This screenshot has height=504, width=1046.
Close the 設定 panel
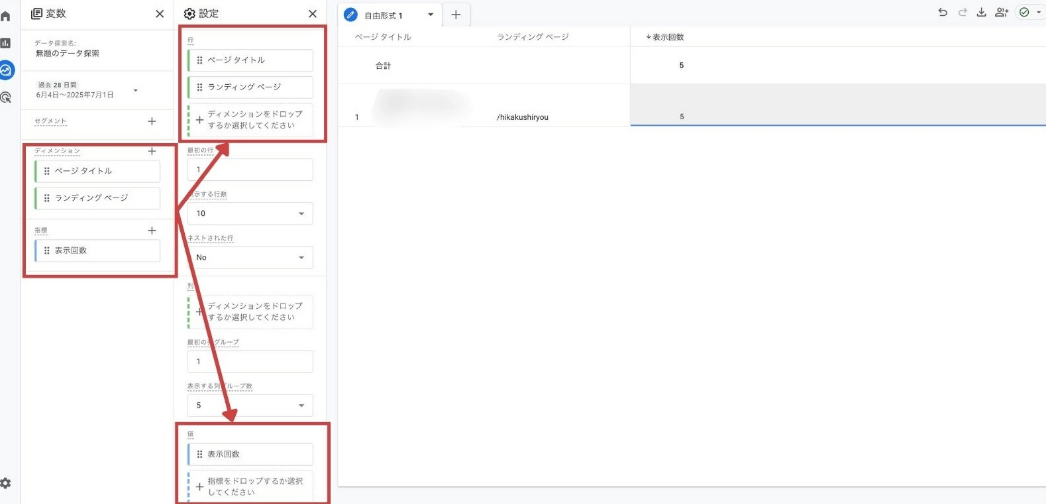pyautogui.click(x=312, y=14)
